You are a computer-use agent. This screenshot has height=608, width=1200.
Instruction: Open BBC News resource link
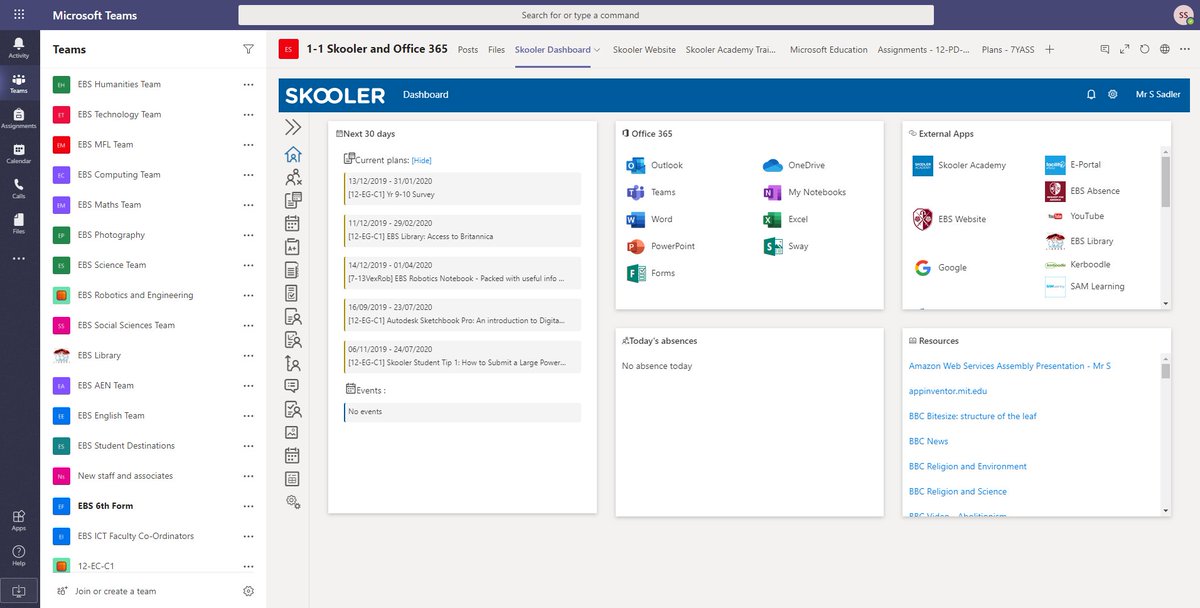pyautogui.click(x=928, y=441)
